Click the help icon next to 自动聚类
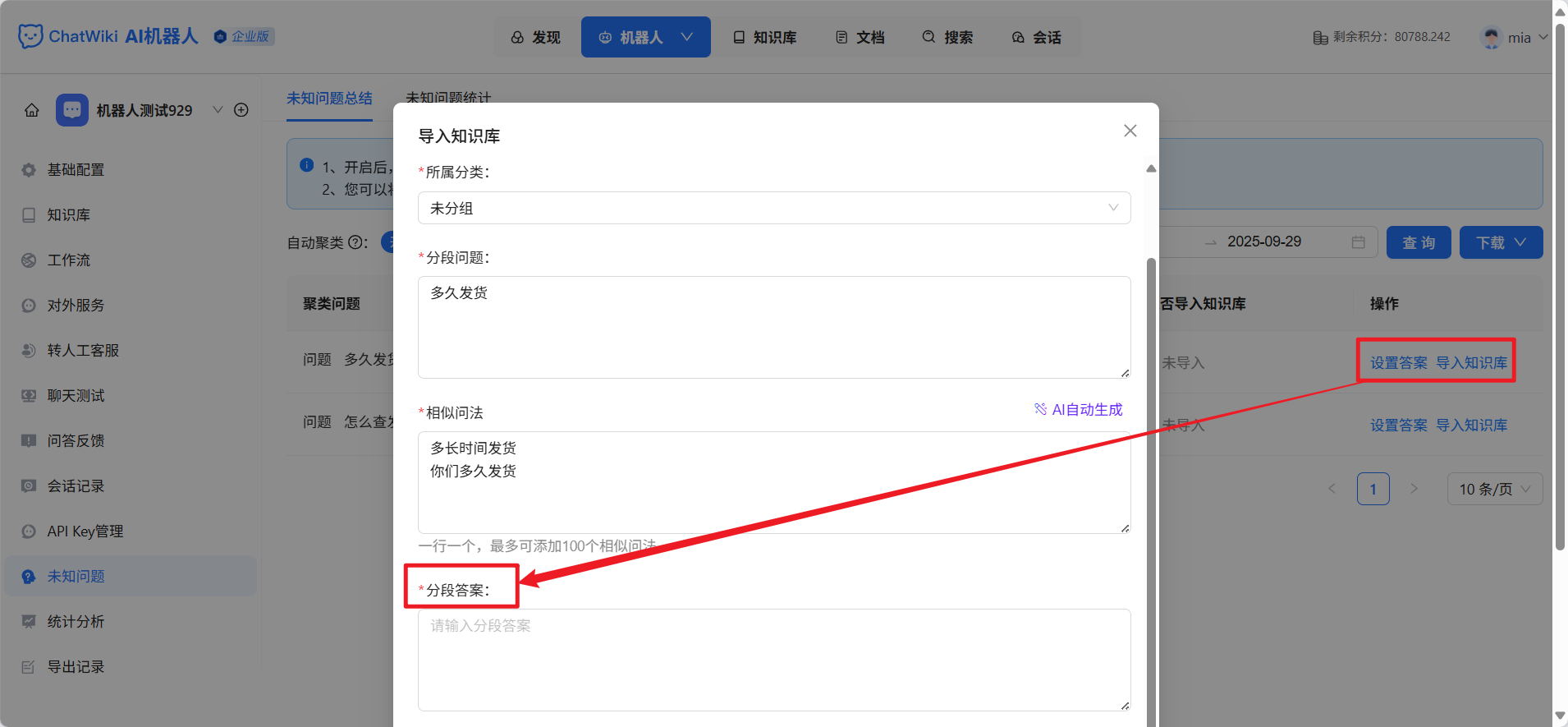This screenshot has height=727, width=1568. pyautogui.click(x=355, y=243)
